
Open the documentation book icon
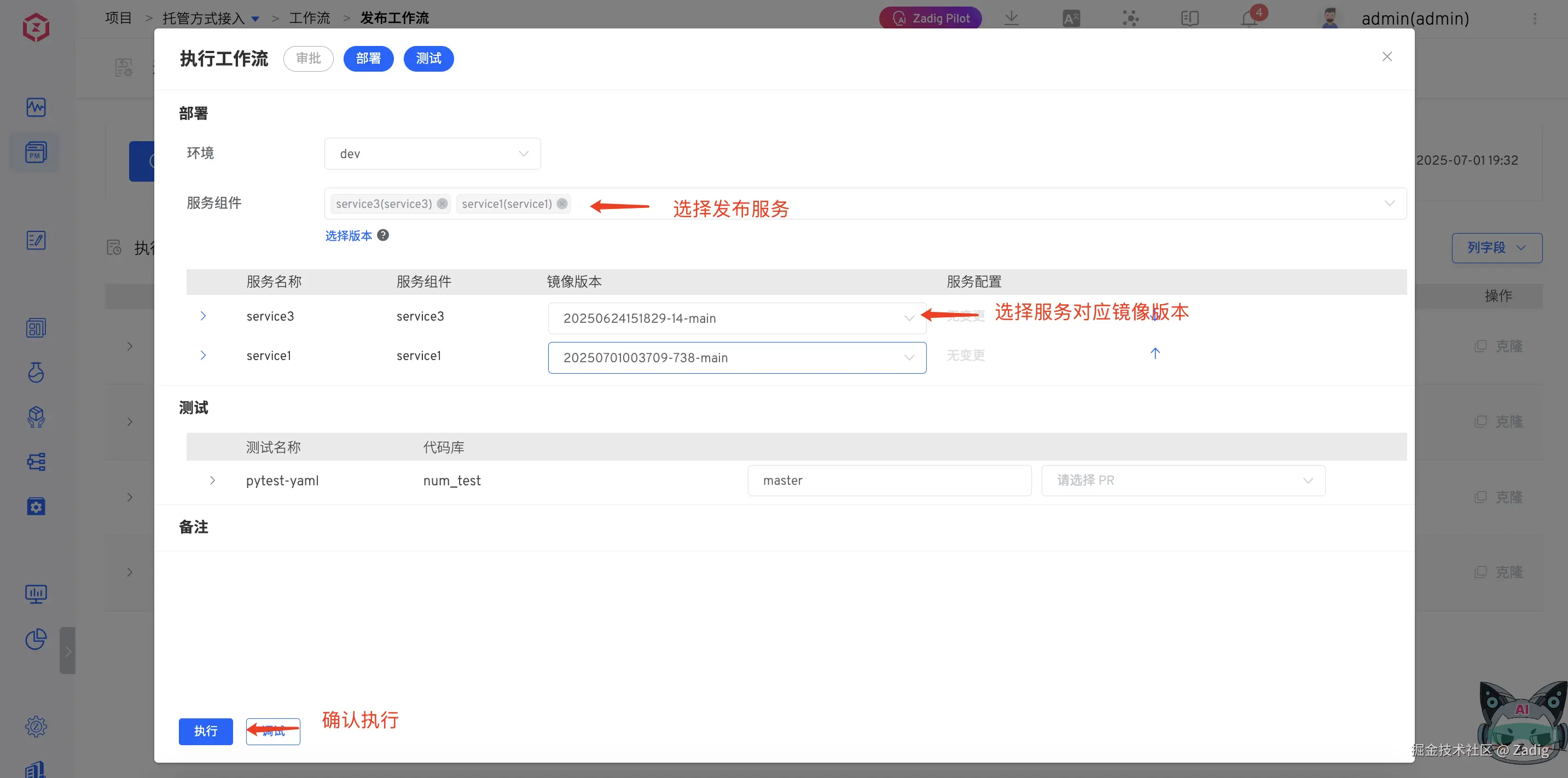tap(1189, 18)
